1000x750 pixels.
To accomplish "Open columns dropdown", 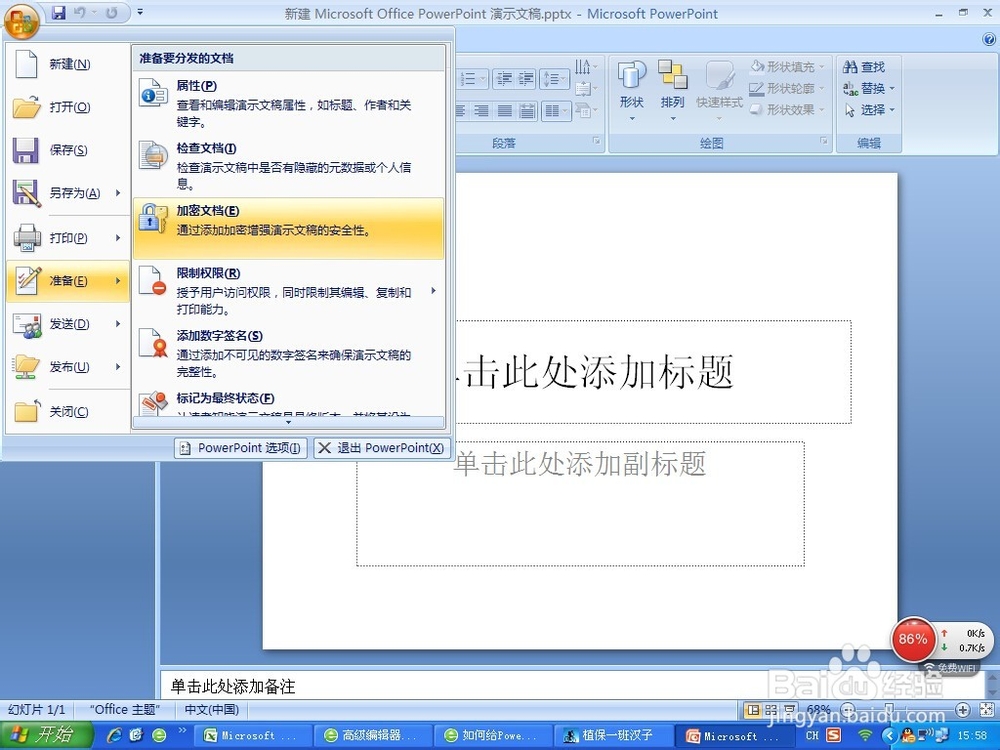I will pyautogui.click(x=556, y=112).
